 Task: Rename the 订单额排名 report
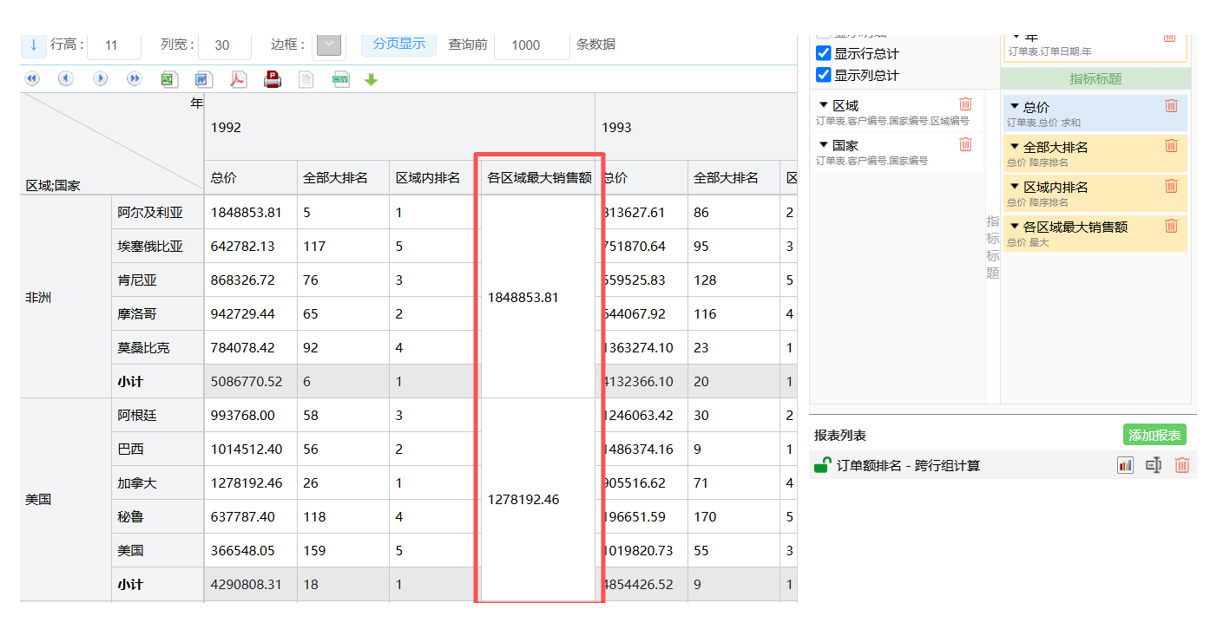pyautogui.click(x=1154, y=465)
